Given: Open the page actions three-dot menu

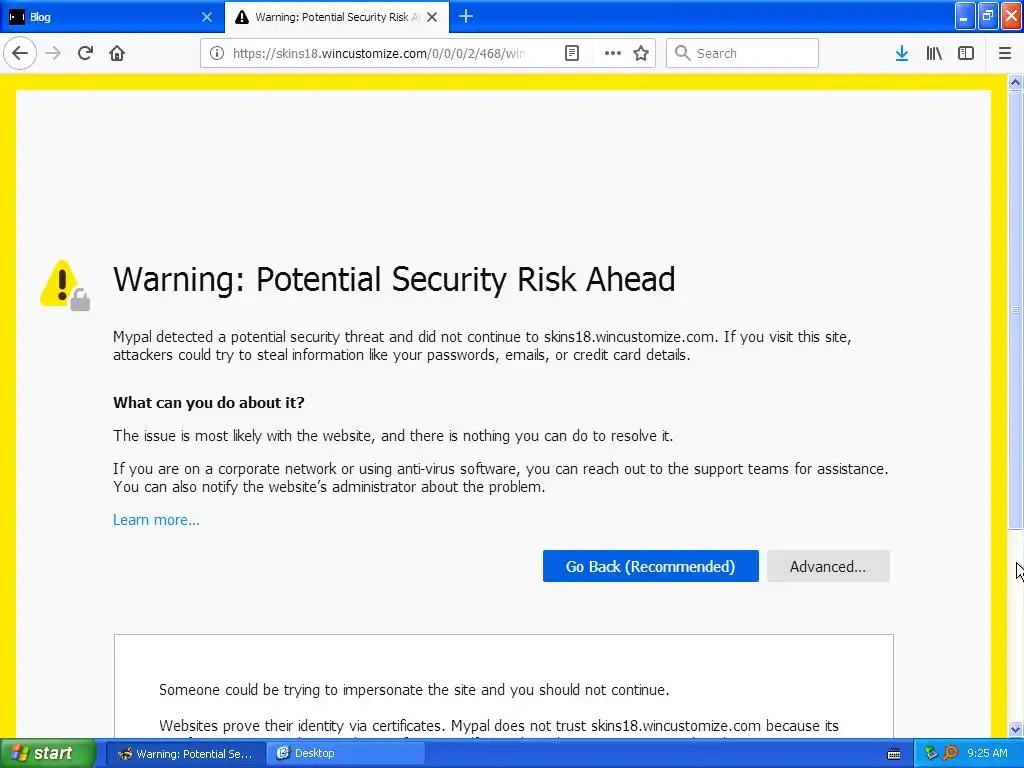Looking at the screenshot, I should 613,53.
